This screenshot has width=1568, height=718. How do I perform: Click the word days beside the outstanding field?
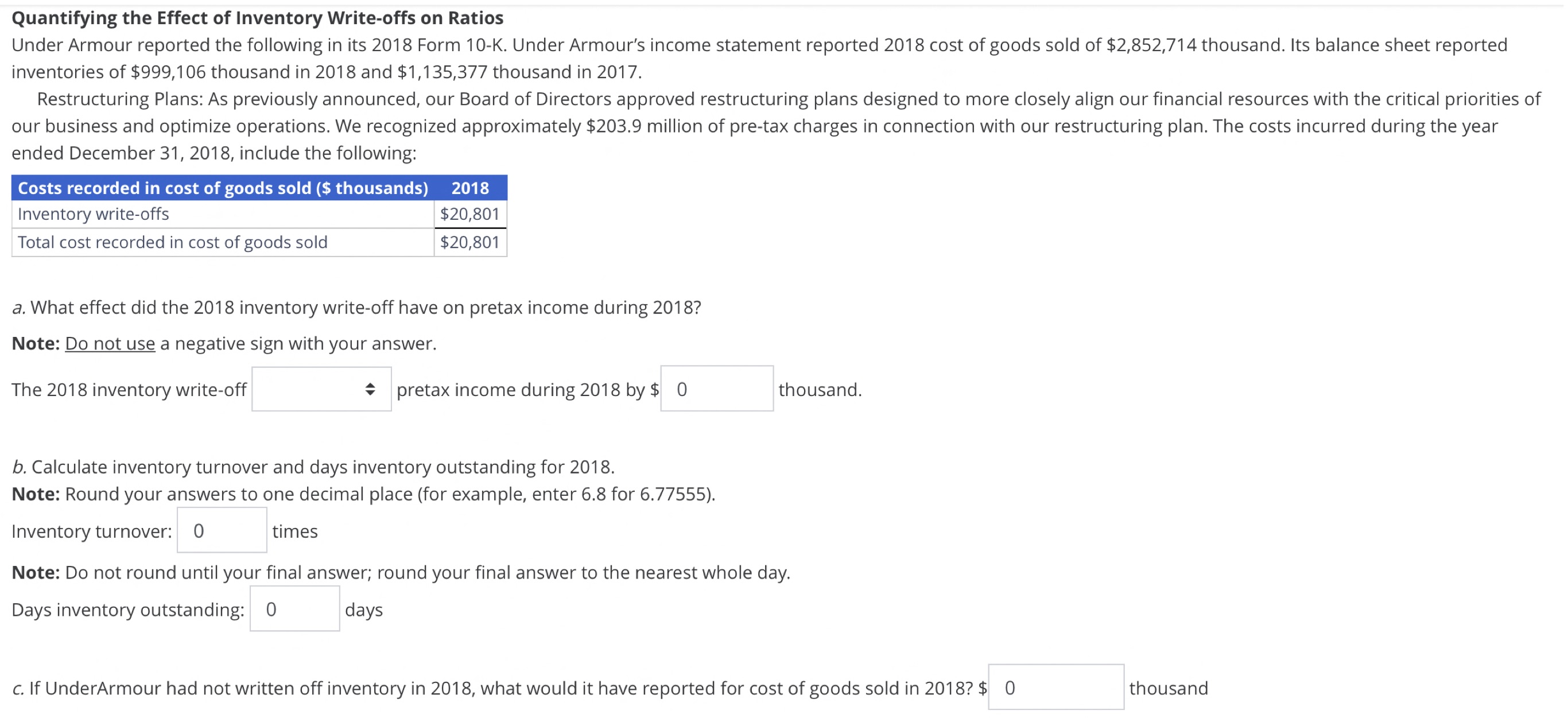point(363,610)
